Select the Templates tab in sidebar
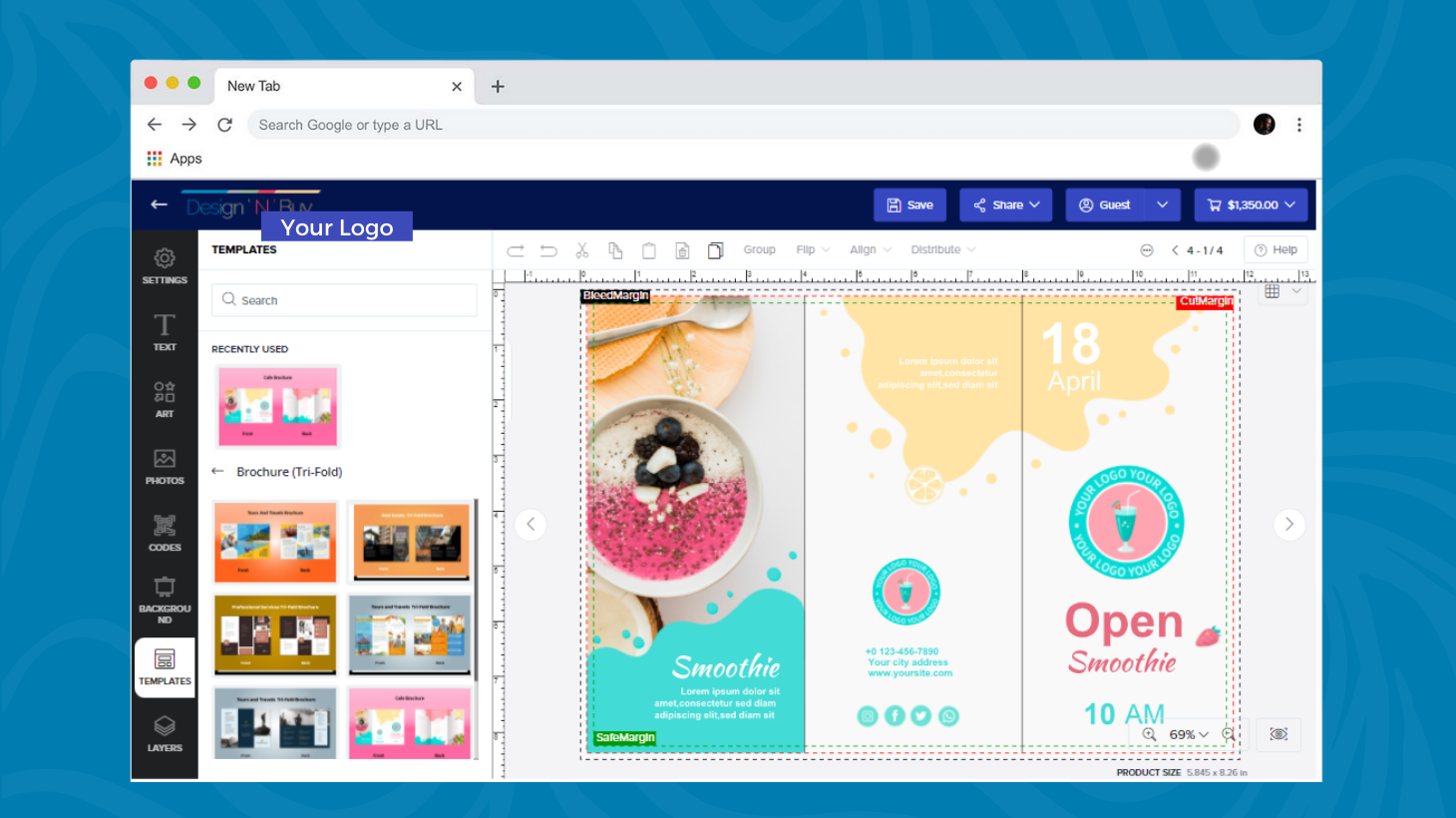The width and height of the screenshot is (1456, 818). pos(165,666)
